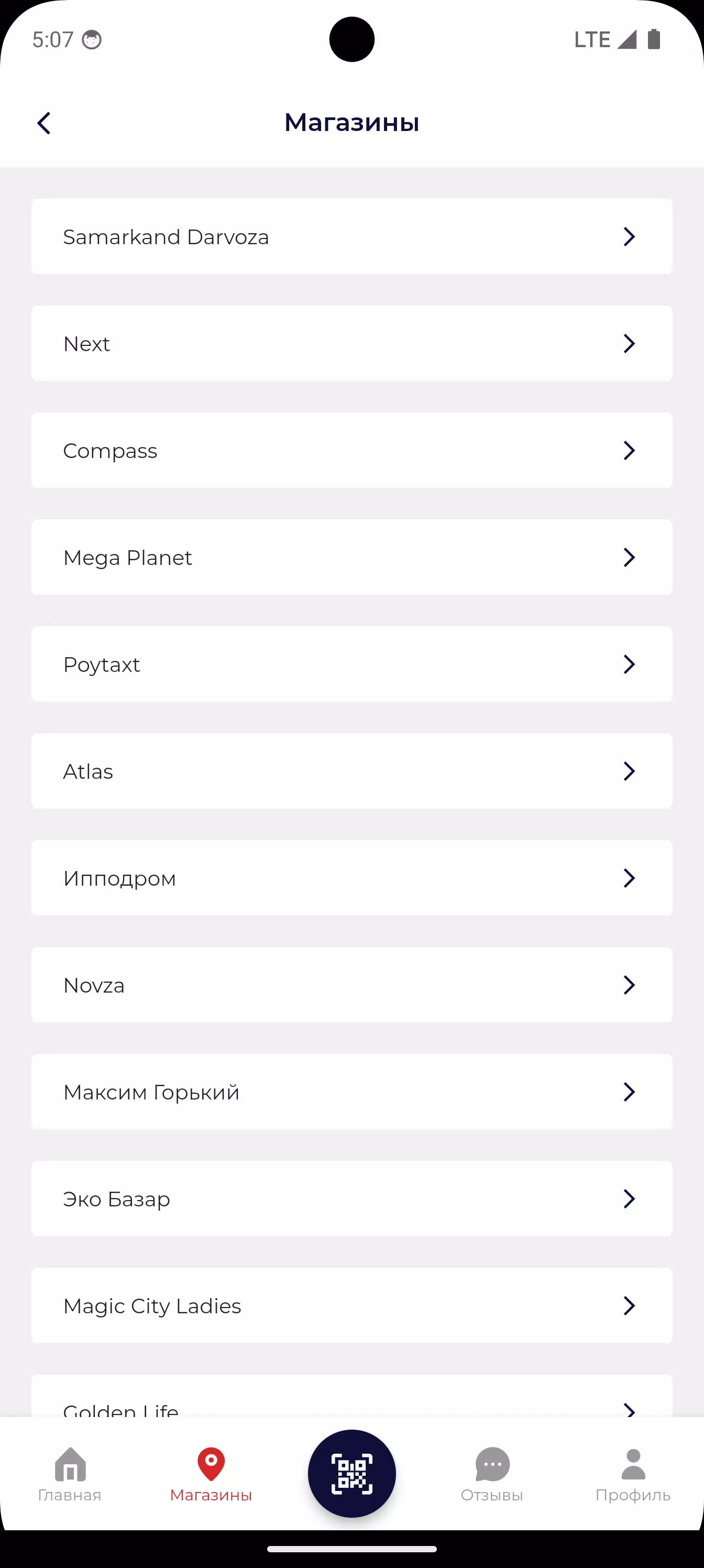The width and height of the screenshot is (704, 1568).
Task: Expand the Compass store chevron
Action: (629, 451)
